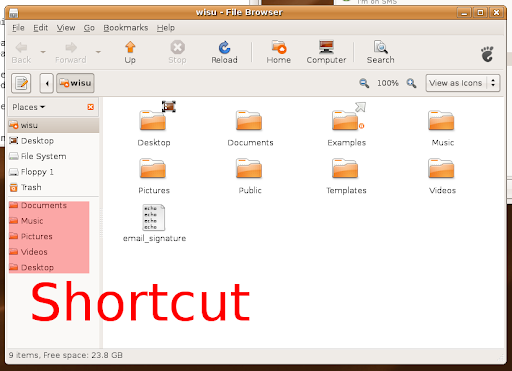Open the Go menu
512x371 pixels.
[x=89, y=28]
